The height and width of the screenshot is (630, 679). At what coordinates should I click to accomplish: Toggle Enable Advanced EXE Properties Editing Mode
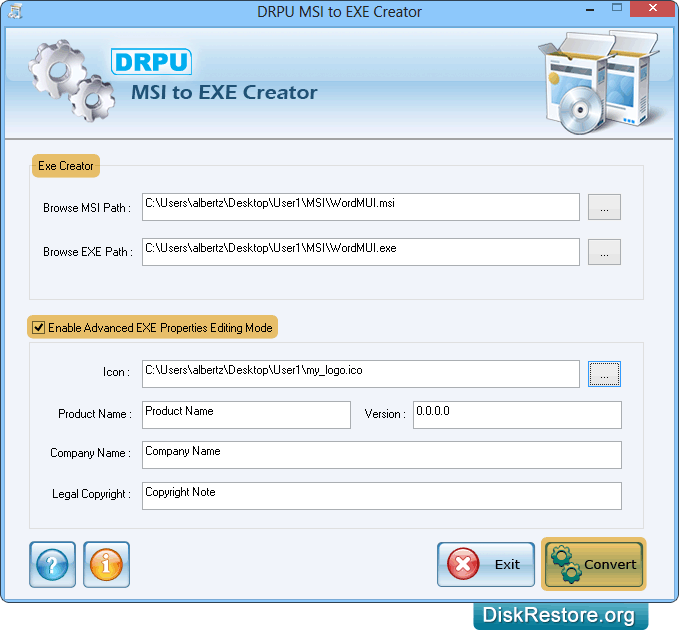[39, 327]
